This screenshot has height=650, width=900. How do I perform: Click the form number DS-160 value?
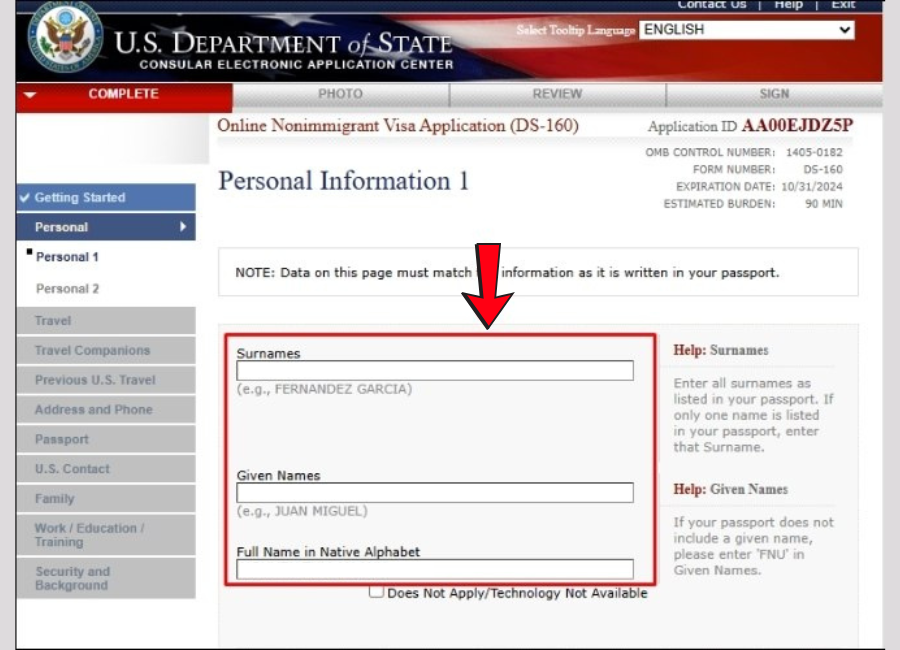[823, 170]
